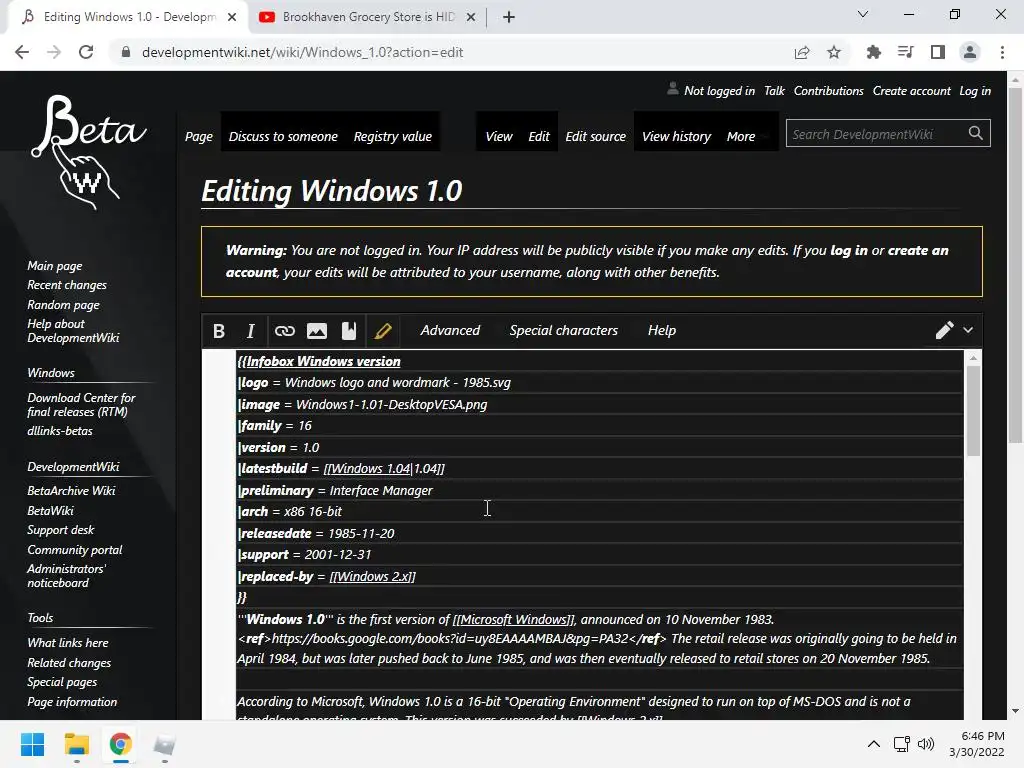Screen dimensions: 1024x768
Task: Open Help about DevelopmentWiki
Action: pyautogui.click(x=73, y=331)
